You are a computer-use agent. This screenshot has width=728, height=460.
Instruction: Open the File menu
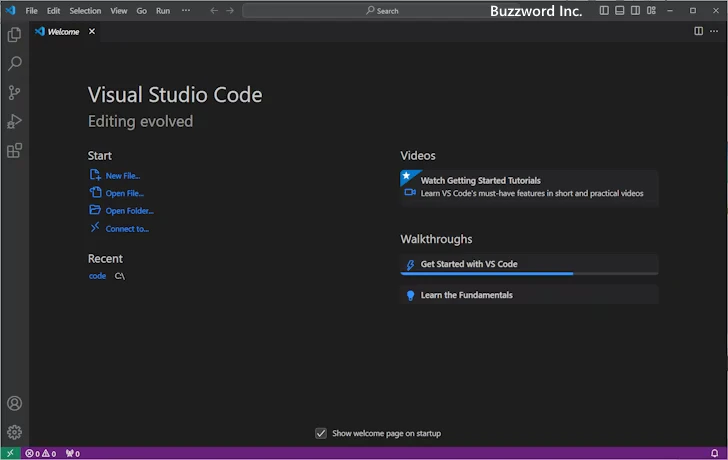coord(32,11)
